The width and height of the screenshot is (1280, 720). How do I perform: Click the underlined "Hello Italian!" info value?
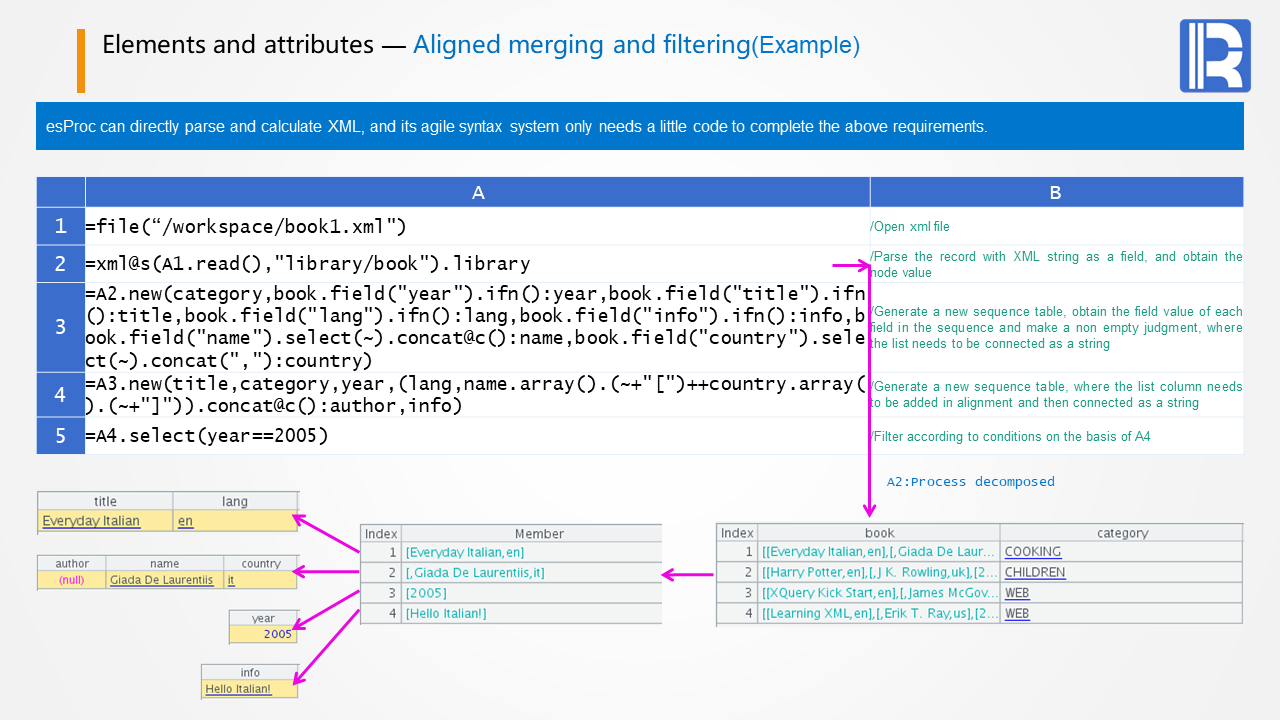(x=238, y=689)
